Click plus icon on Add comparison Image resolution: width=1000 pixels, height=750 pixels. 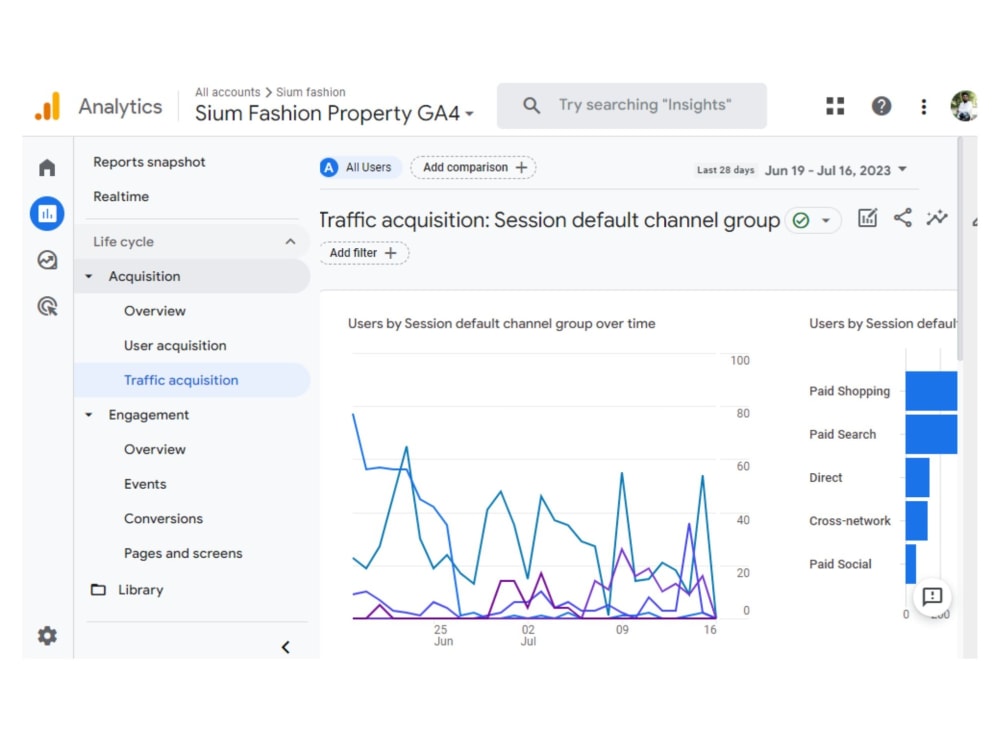coord(521,167)
